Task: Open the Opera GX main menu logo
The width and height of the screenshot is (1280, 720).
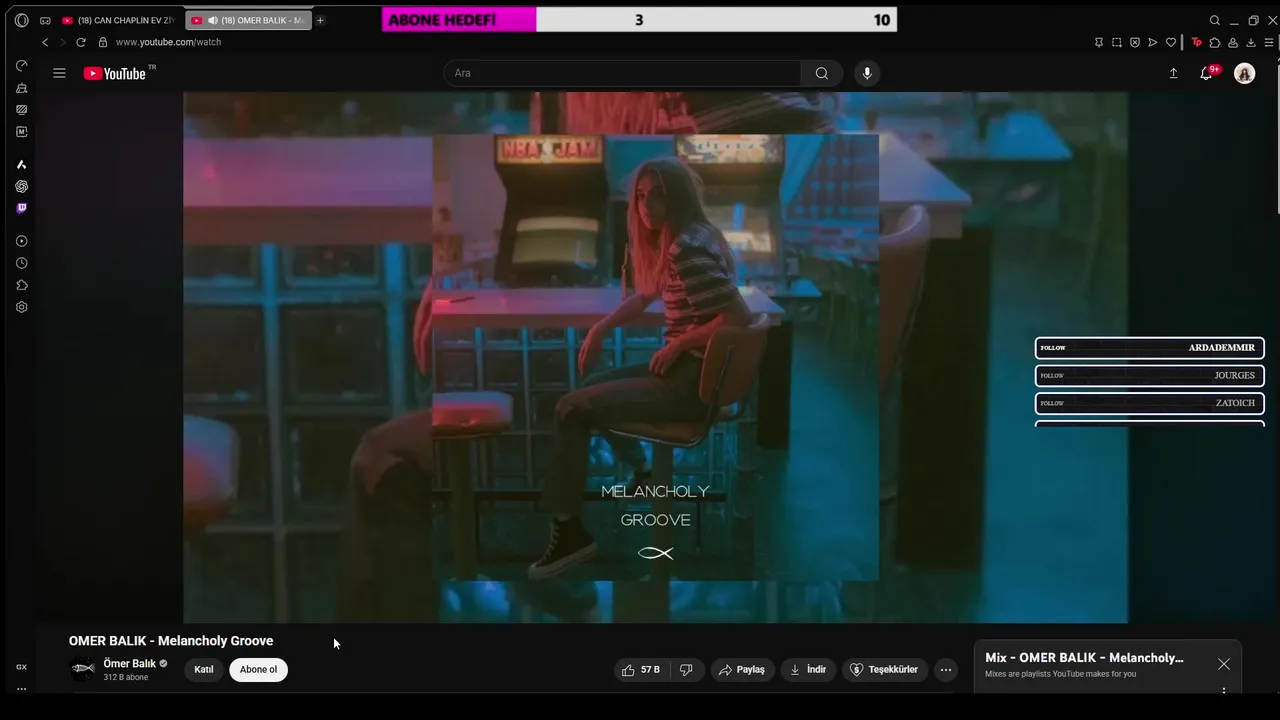Action: (21, 20)
